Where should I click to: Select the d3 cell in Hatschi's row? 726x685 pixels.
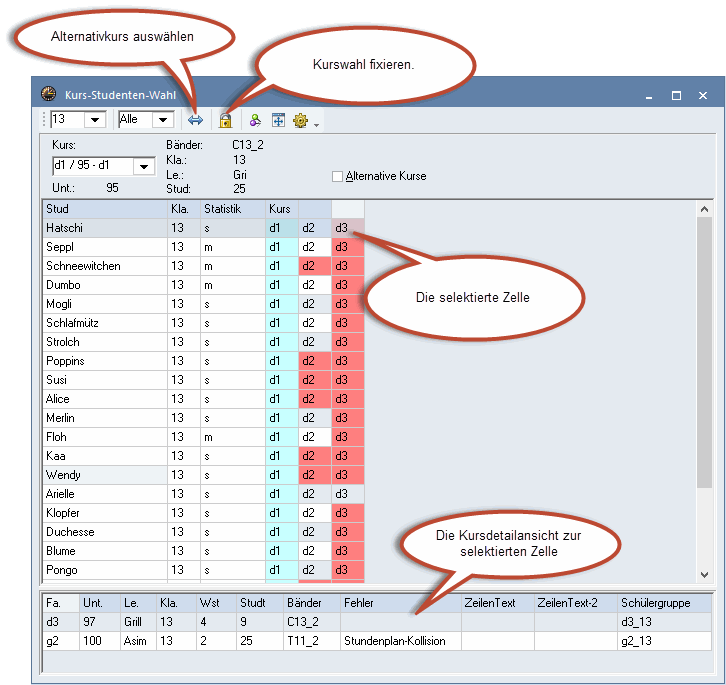coord(348,228)
